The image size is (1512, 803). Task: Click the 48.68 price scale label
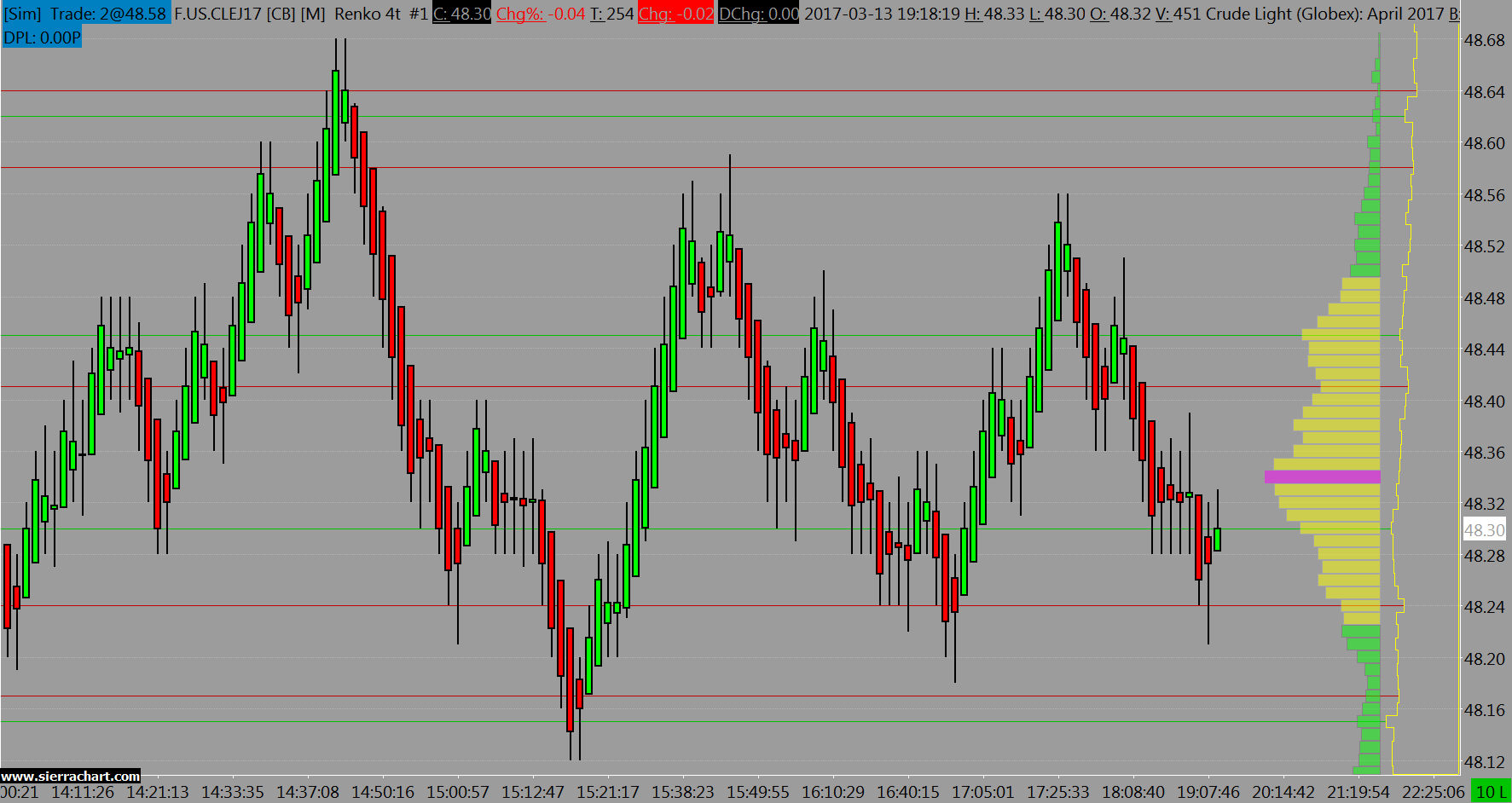click(x=1484, y=40)
